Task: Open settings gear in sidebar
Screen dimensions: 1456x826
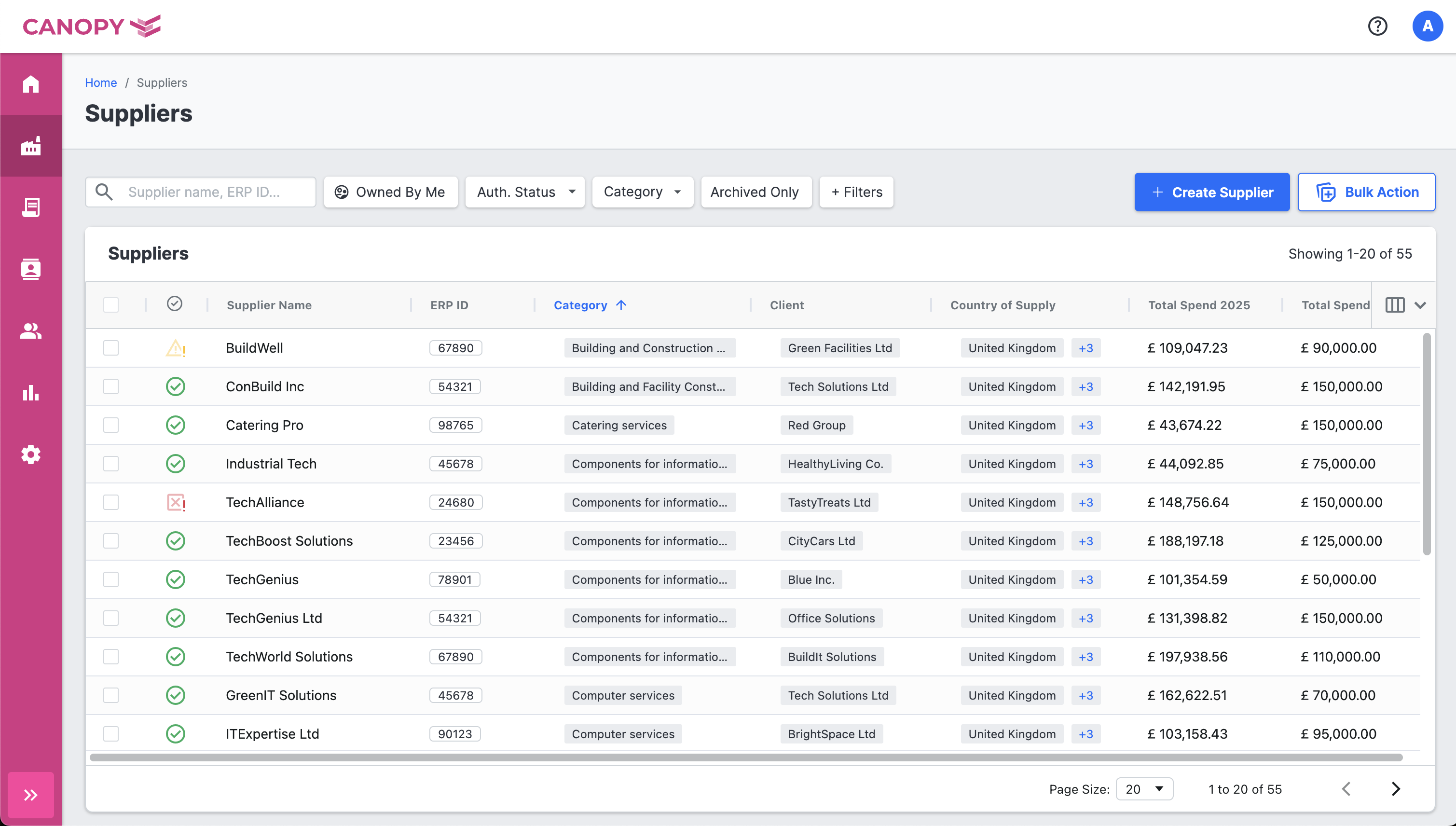Action: 30,454
